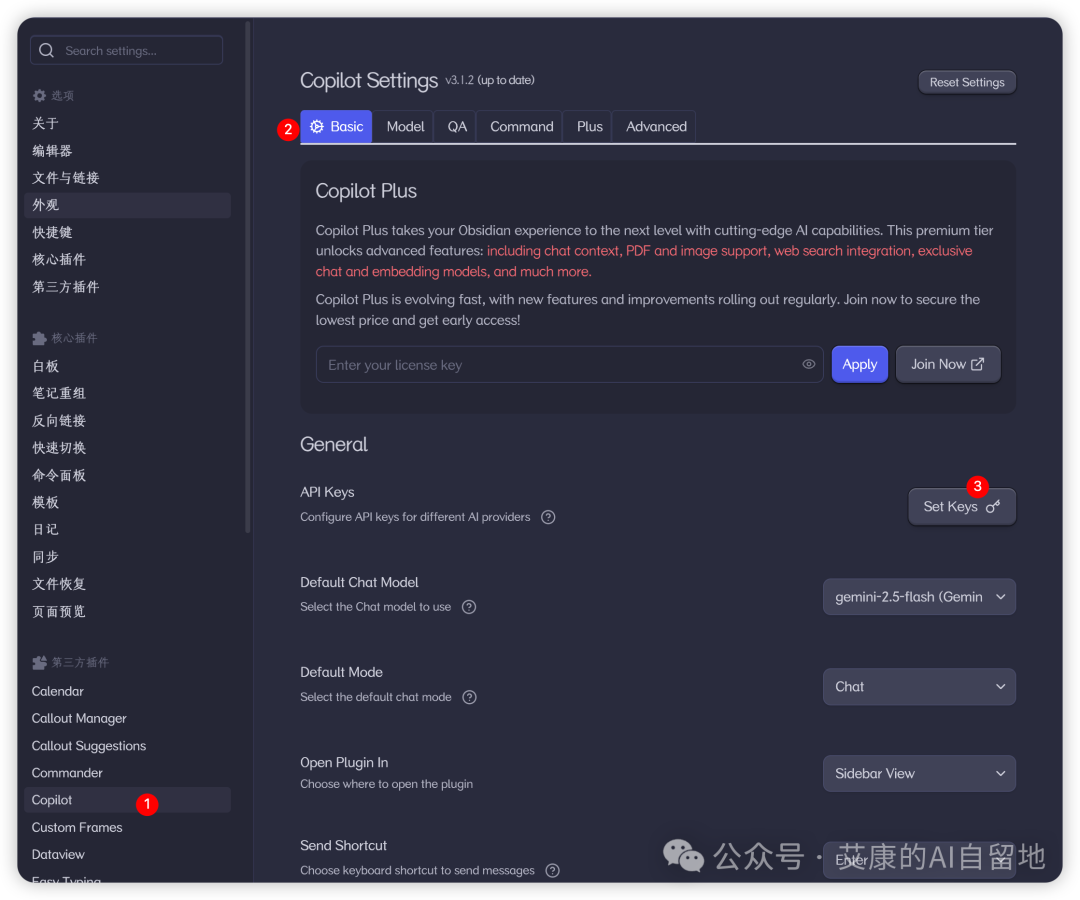1080x900 pixels.
Task: Switch to the Command tab
Action: 521,127
